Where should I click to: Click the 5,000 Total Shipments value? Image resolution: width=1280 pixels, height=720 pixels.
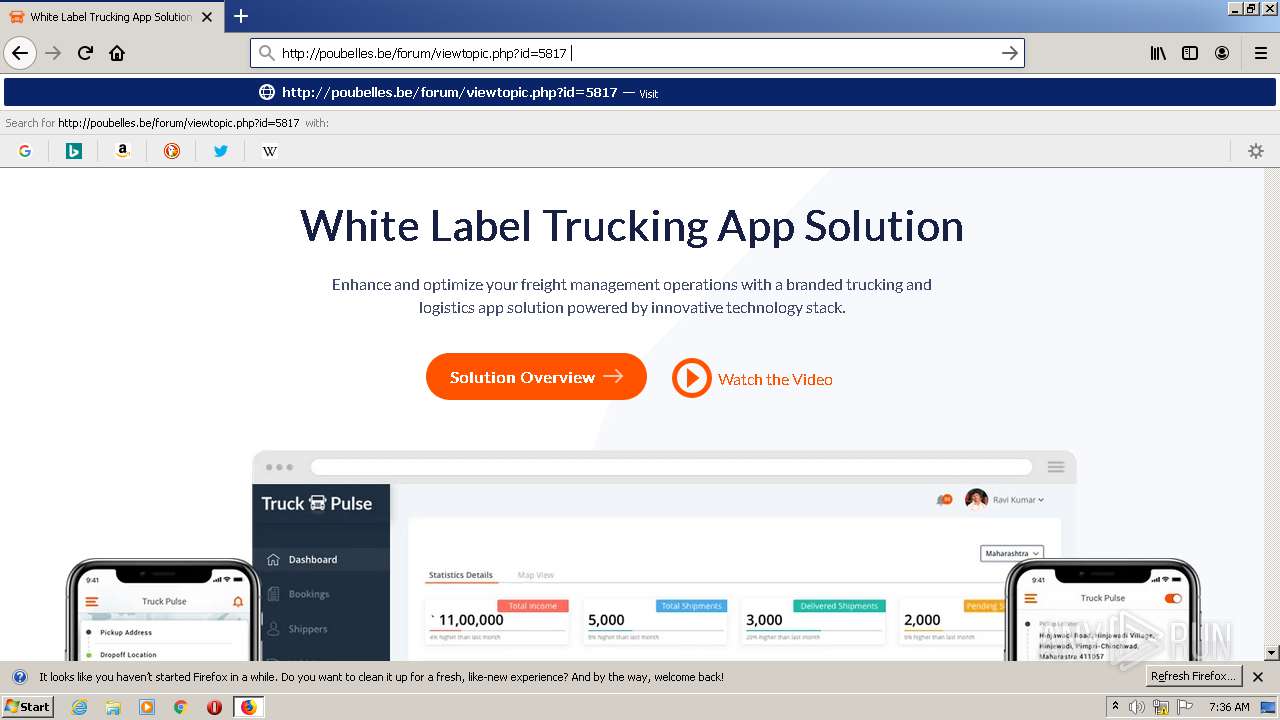tap(606, 620)
